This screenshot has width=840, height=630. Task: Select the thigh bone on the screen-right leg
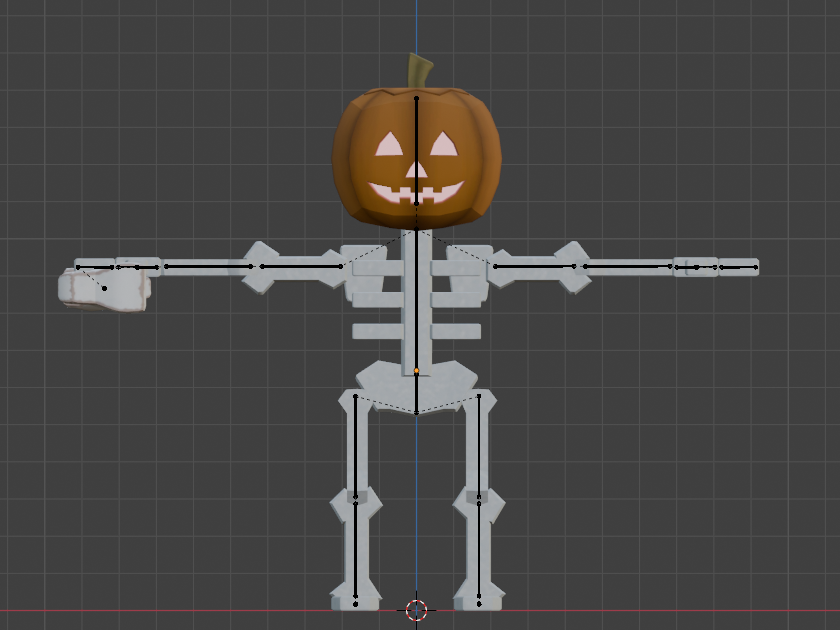point(479,446)
